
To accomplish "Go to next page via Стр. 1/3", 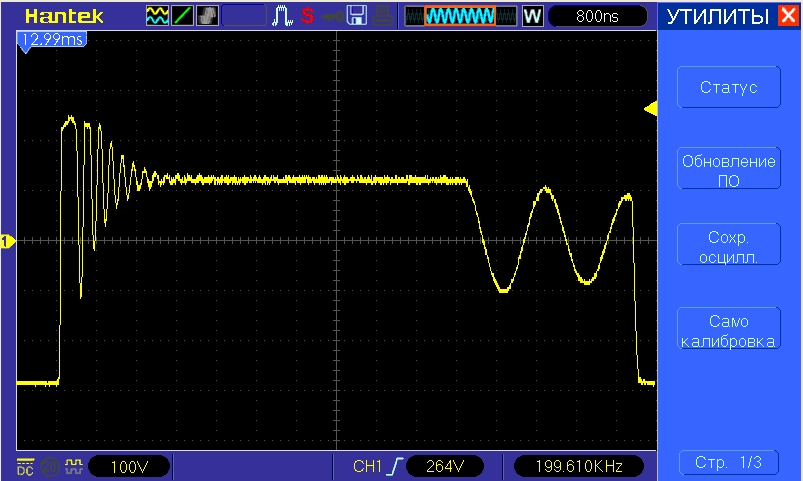I will pos(727,463).
